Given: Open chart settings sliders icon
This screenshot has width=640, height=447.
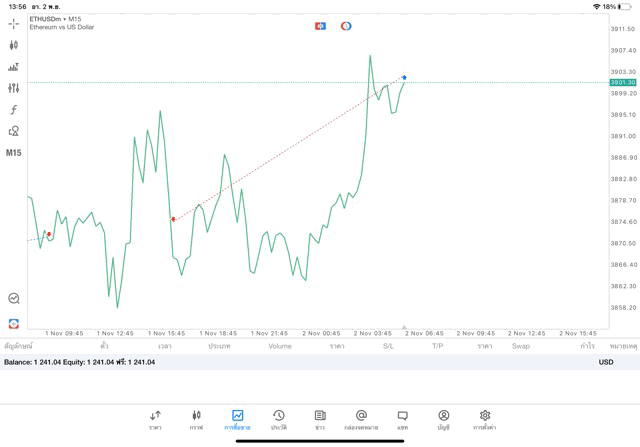Looking at the screenshot, I should point(14,89).
